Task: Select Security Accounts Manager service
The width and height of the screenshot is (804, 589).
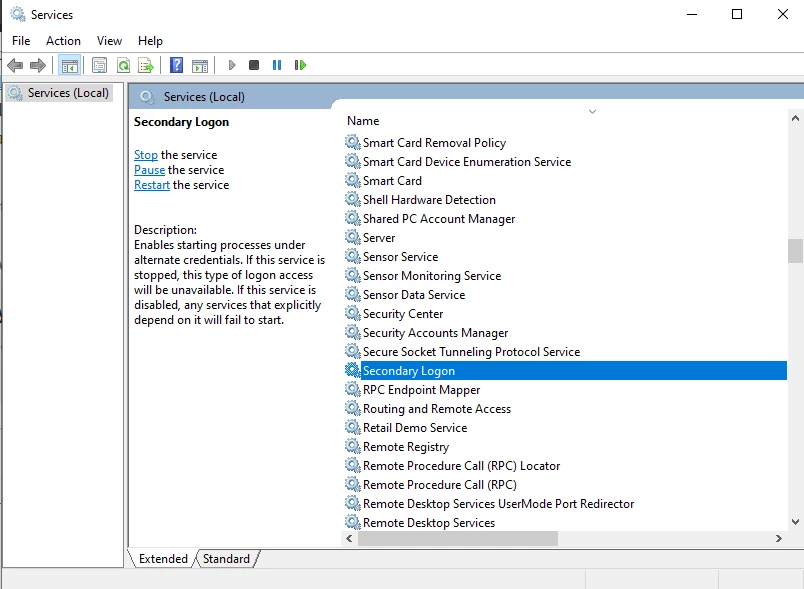Action: click(565, 332)
